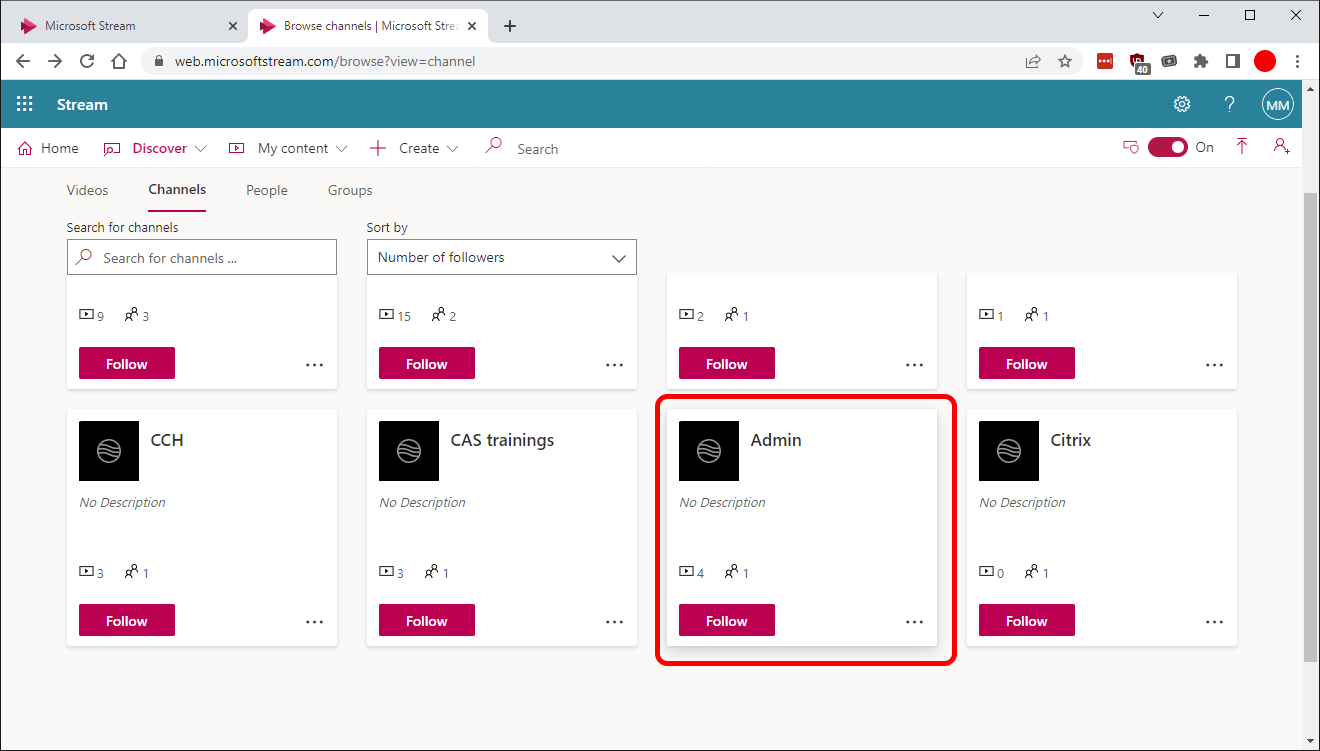This screenshot has height=751, width=1320.
Task: Click the red Chrome profile circle
Action: (1265, 61)
